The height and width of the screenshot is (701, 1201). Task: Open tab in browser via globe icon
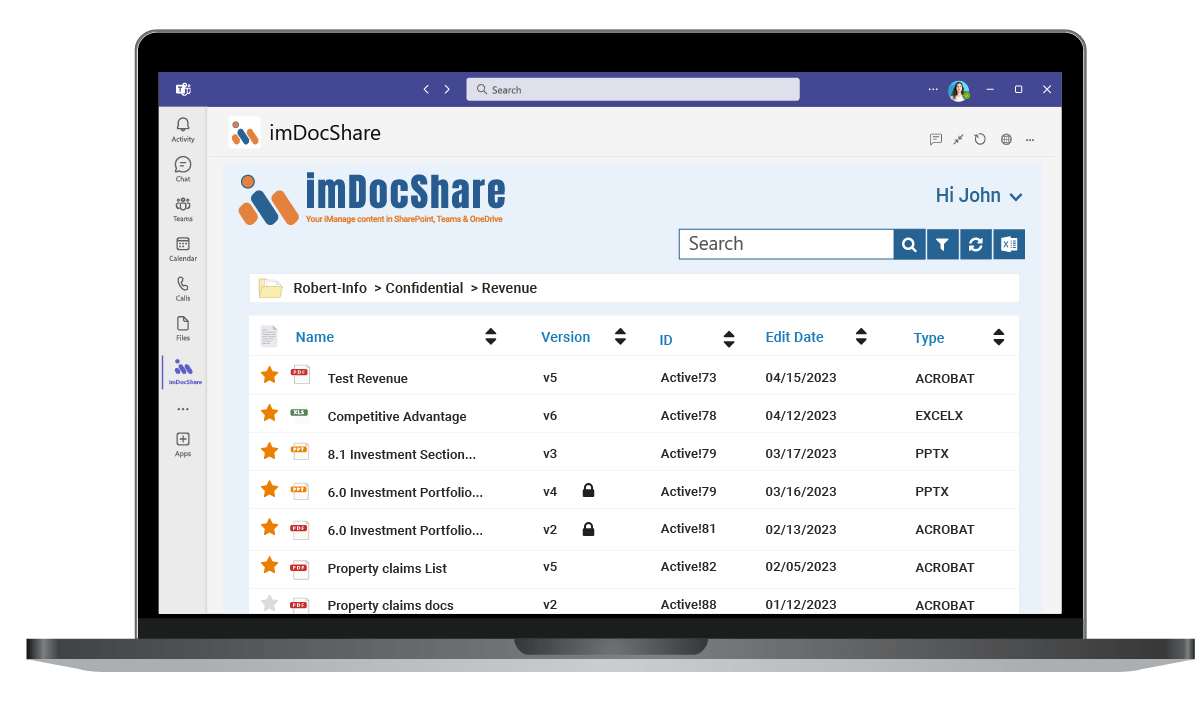pos(1007,139)
